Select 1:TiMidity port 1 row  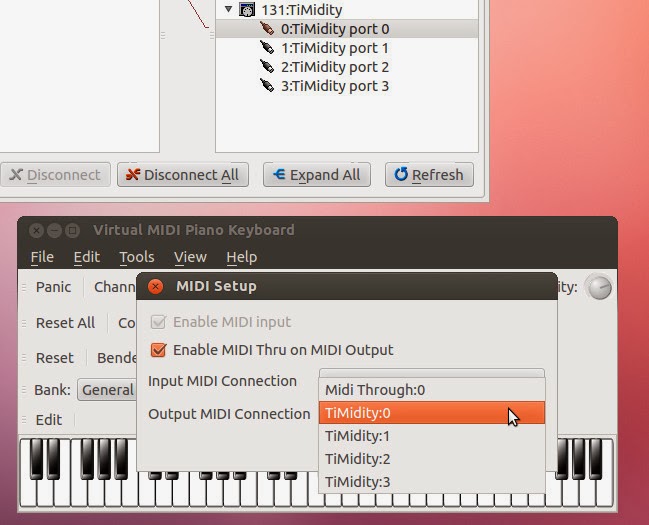347,48
